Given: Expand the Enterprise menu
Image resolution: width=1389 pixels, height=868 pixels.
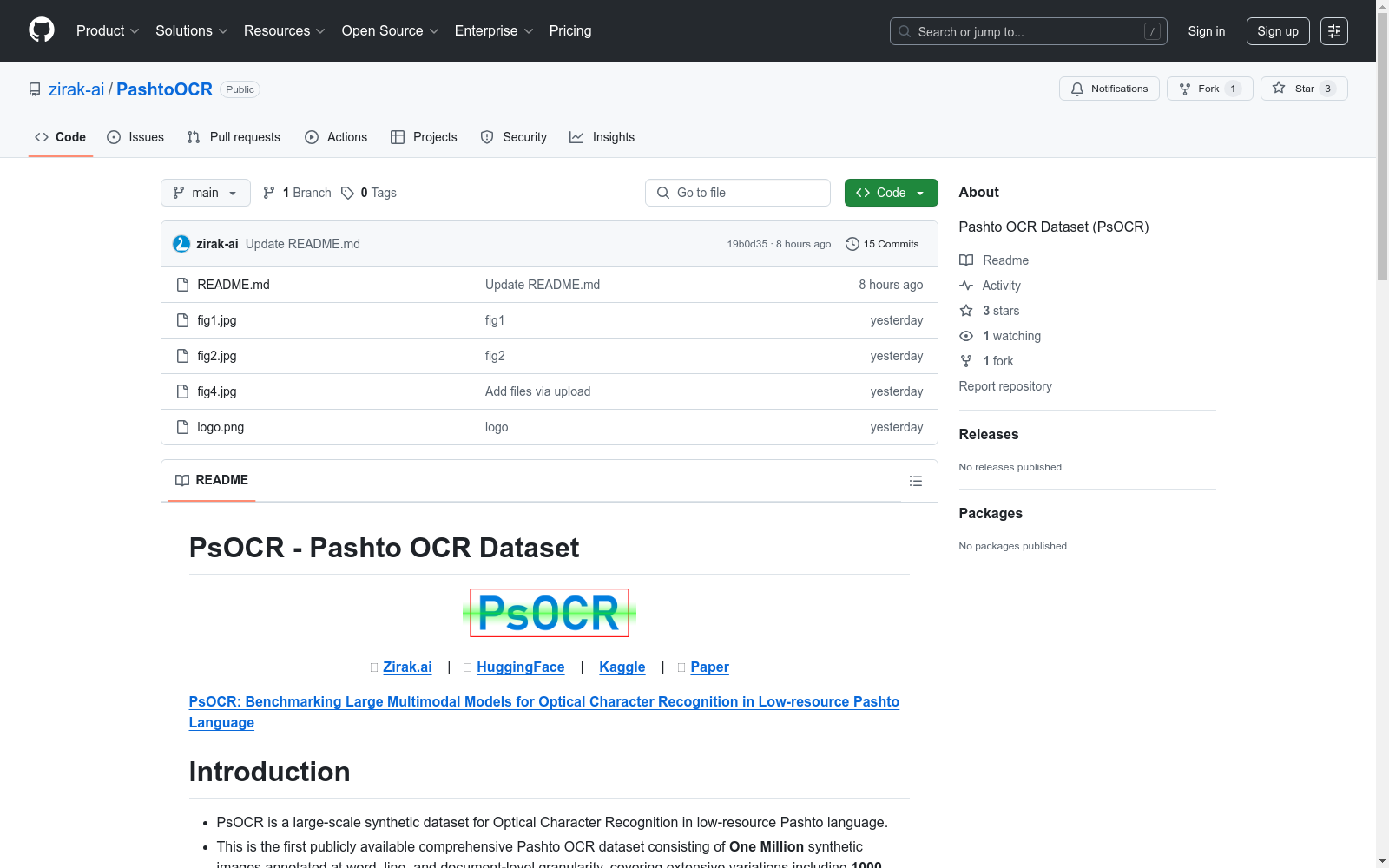Looking at the screenshot, I should pos(493,31).
